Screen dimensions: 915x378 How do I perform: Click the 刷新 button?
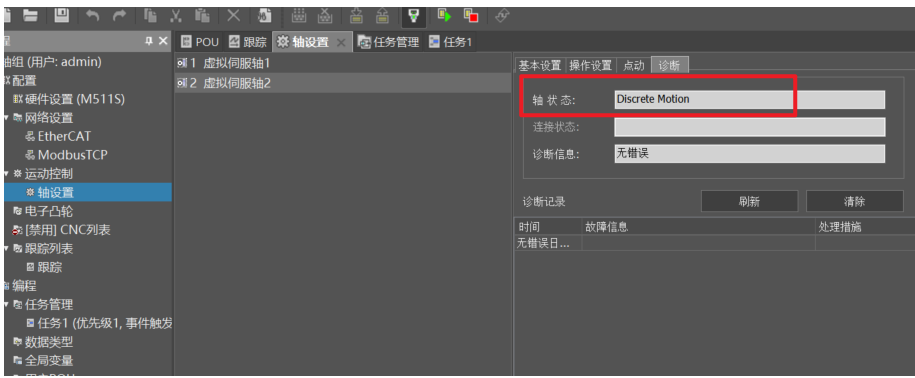(x=749, y=201)
